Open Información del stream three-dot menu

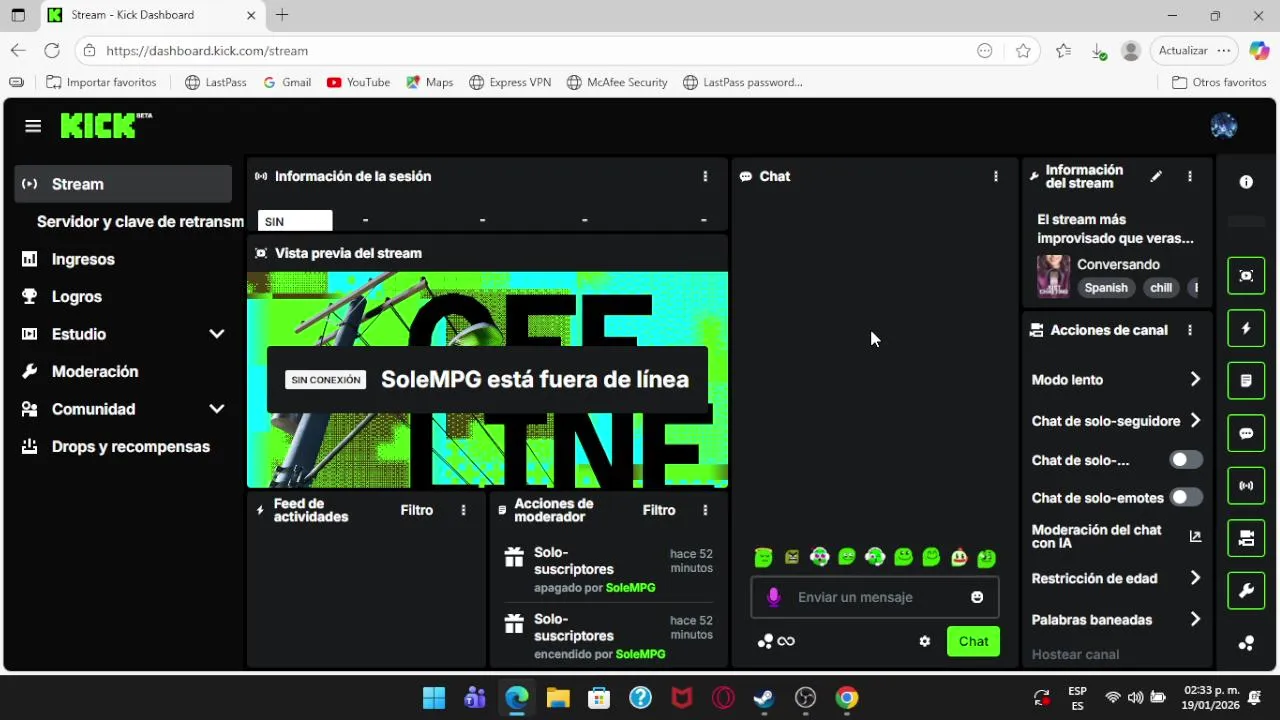1189,176
